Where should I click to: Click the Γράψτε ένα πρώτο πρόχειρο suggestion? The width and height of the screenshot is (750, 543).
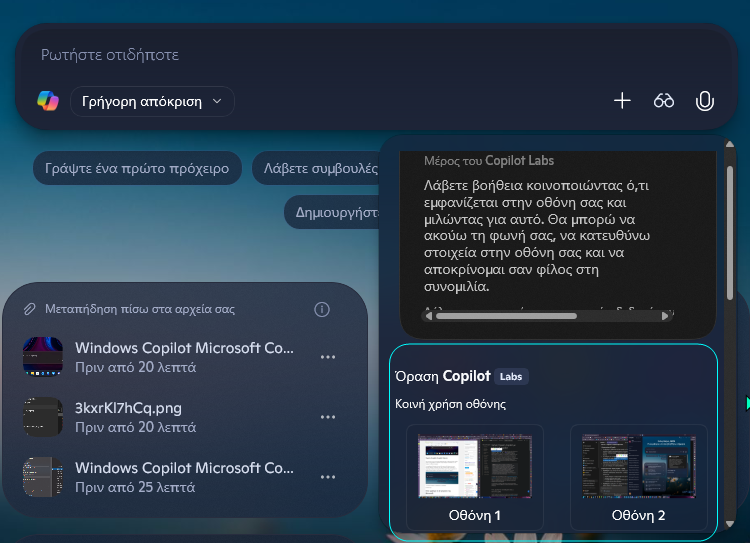[137, 168]
